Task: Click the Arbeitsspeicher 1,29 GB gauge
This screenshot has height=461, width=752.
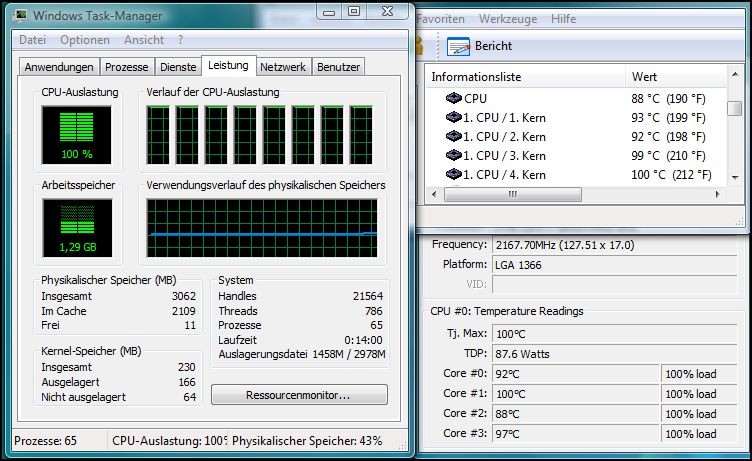Action: pyautogui.click(x=77, y=228)
